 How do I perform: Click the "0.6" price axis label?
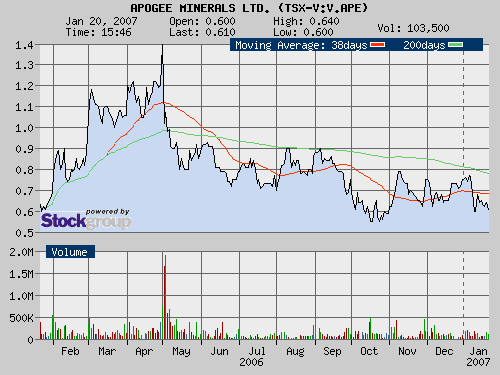pyautogui.click(x=24, y=212)
